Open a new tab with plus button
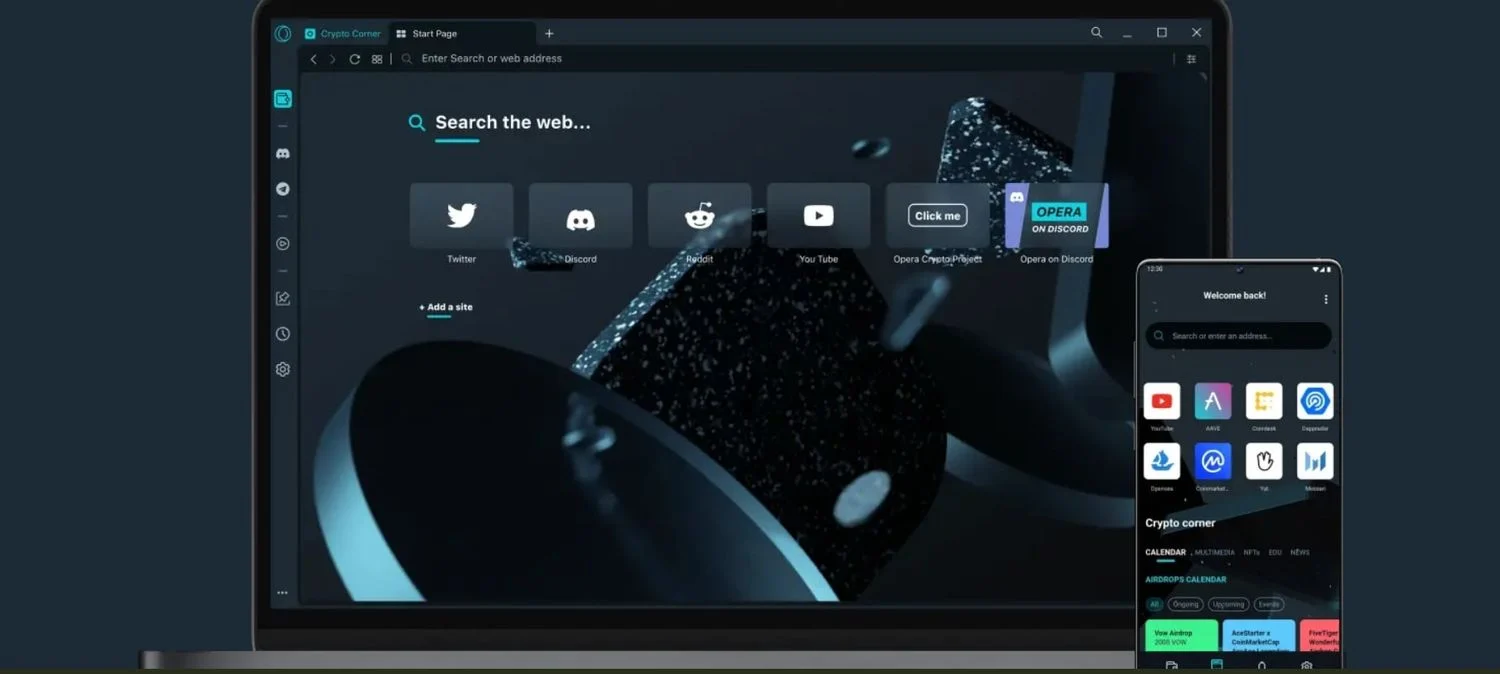The height and width of the screenshot is (674, 1500). click(549, 34)
